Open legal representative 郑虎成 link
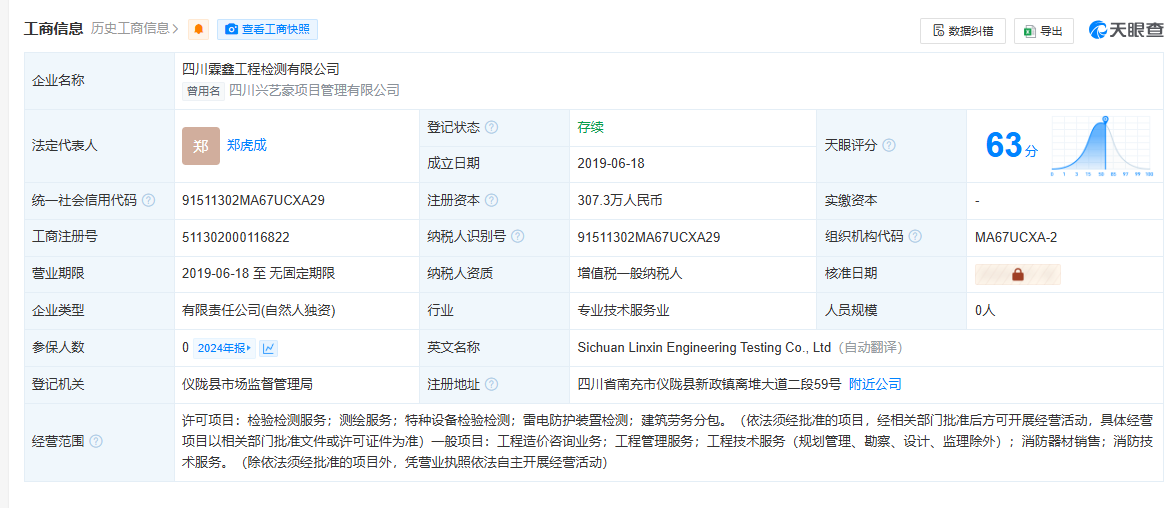1176x508 pixels. pos(247,146)
